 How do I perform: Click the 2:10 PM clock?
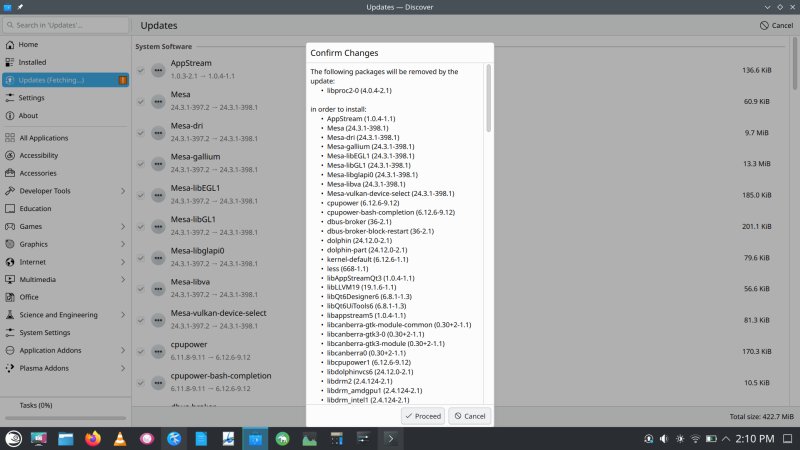[755, 439]
